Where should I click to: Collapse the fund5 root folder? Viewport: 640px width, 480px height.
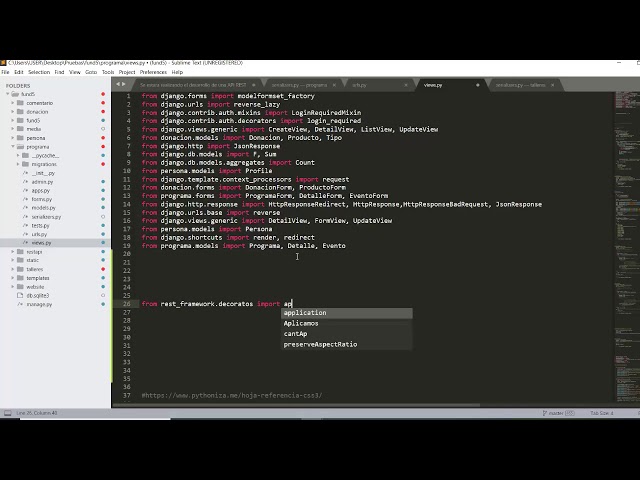(x=8, y=94)
